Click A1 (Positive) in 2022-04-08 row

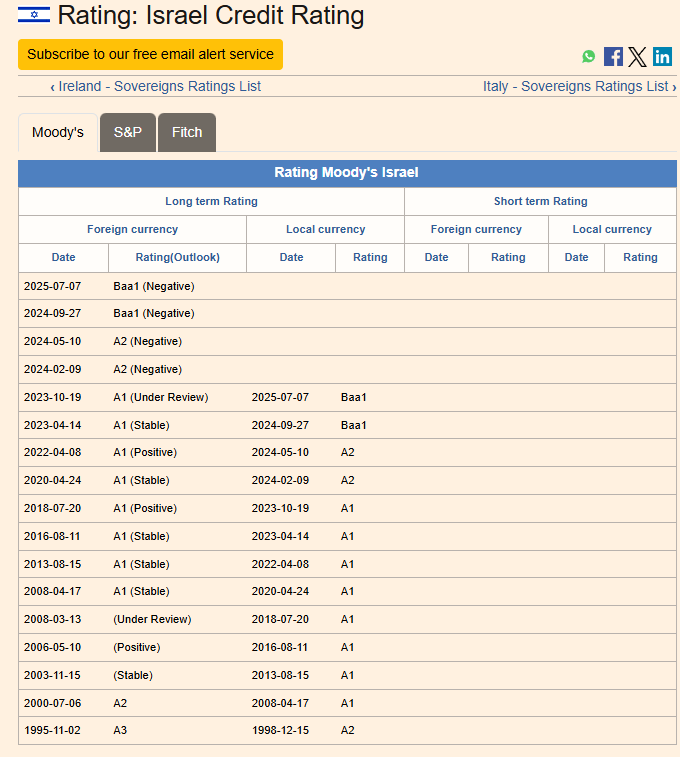point(145,452)
